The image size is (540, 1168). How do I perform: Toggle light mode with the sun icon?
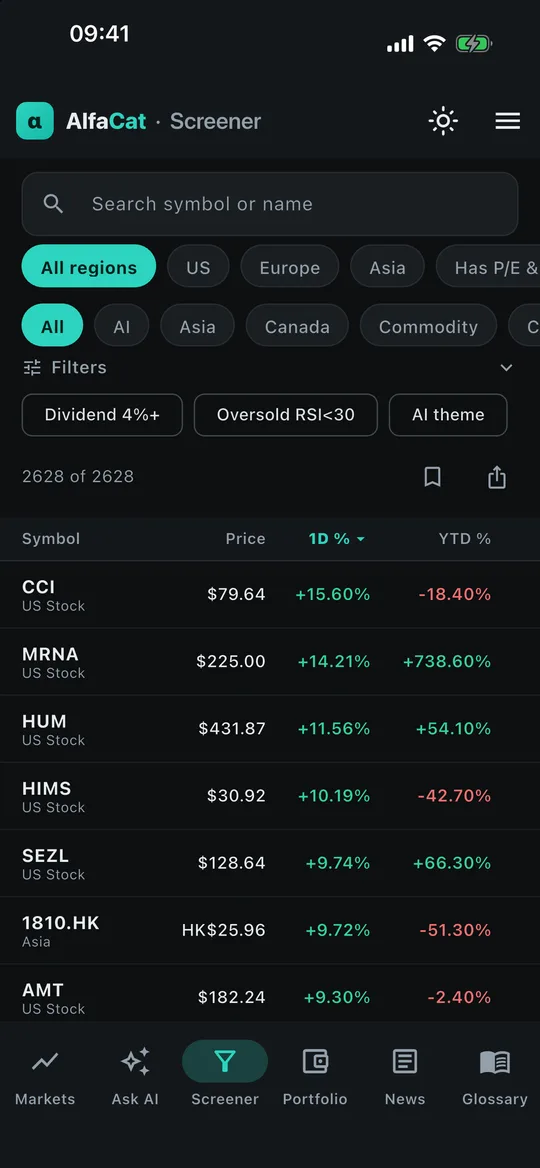click(443, 121)
